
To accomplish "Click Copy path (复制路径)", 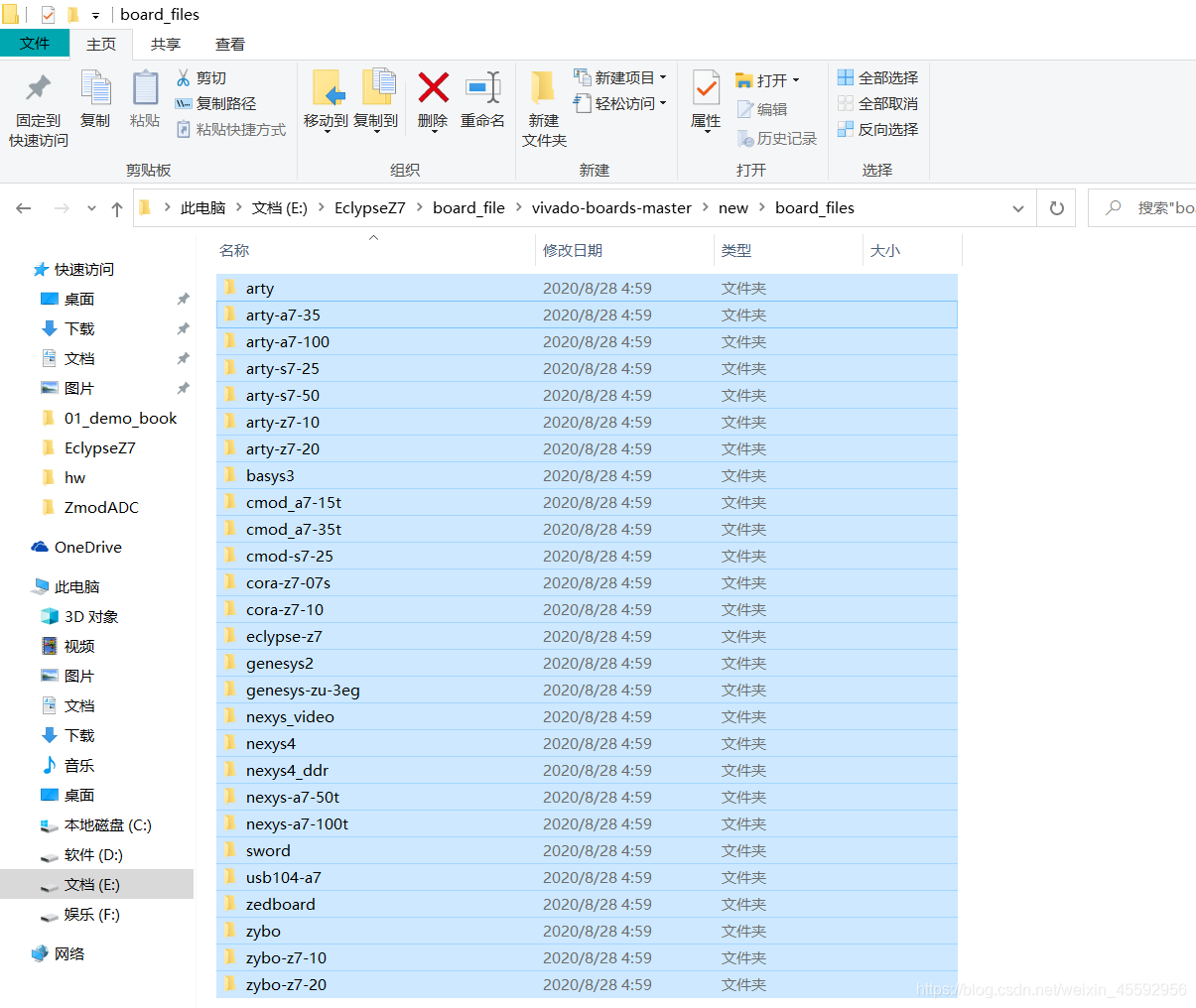I will [215, 103].
